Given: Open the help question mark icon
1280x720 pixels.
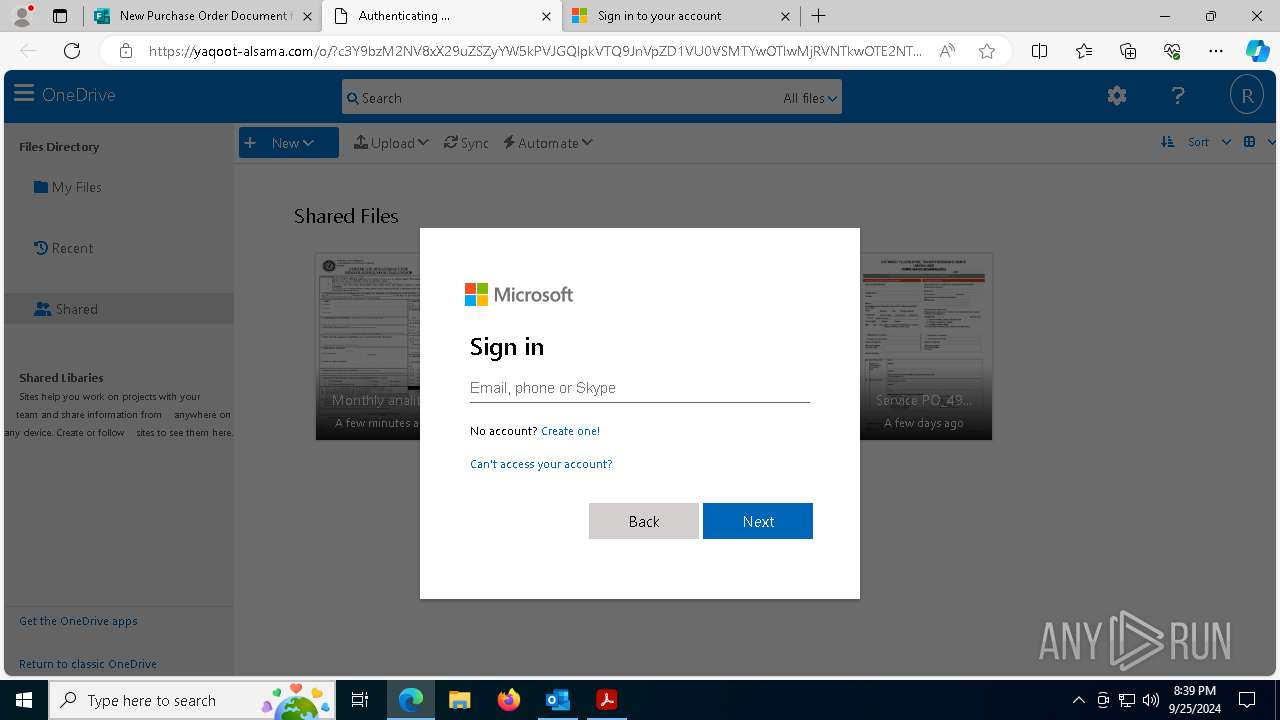Looking at the screenshot, I should pyautogui.click(x=1178, y=96).
